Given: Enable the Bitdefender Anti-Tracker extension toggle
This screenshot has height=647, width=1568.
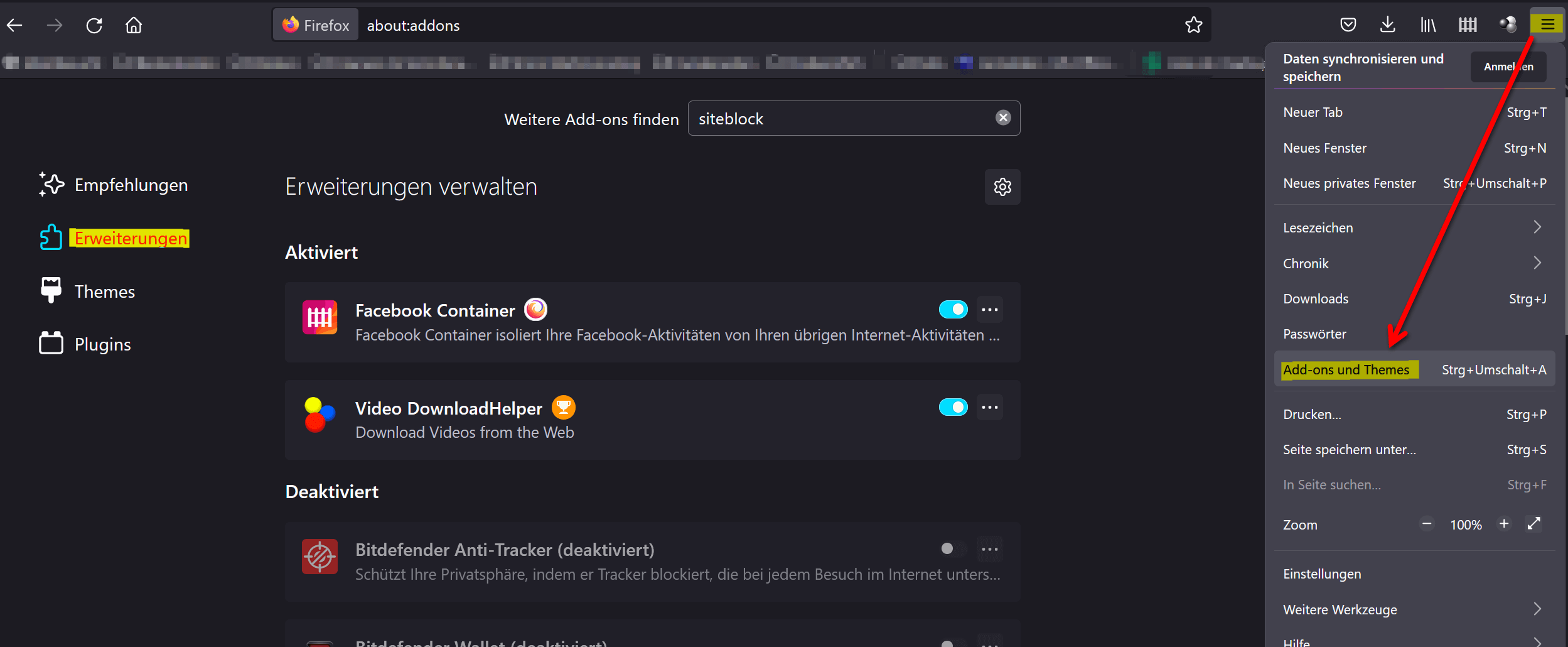Looking at the screenshot, I should click(x=953, y=550).
